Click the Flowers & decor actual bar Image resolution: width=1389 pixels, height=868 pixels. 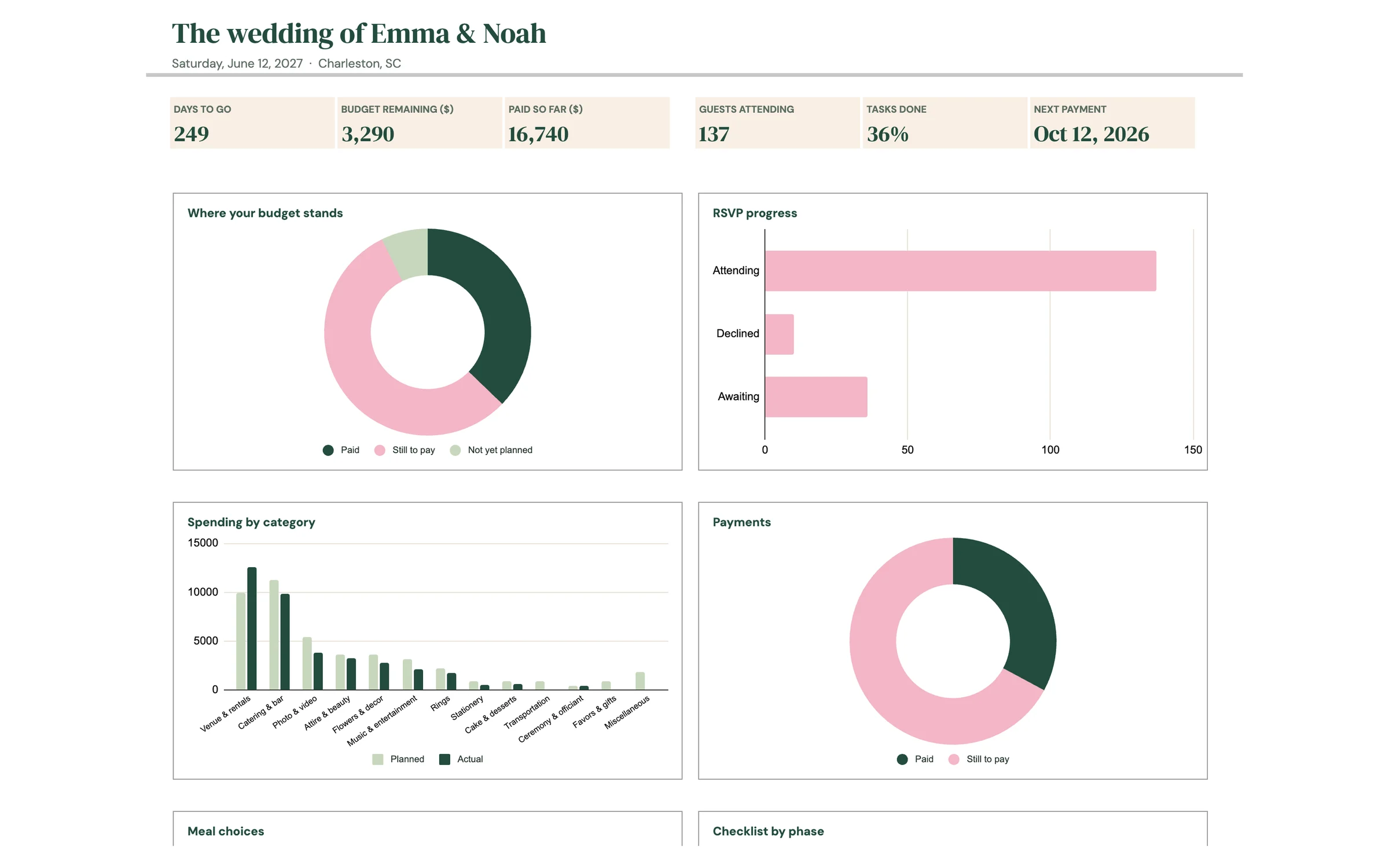click(x=384, y=676)
